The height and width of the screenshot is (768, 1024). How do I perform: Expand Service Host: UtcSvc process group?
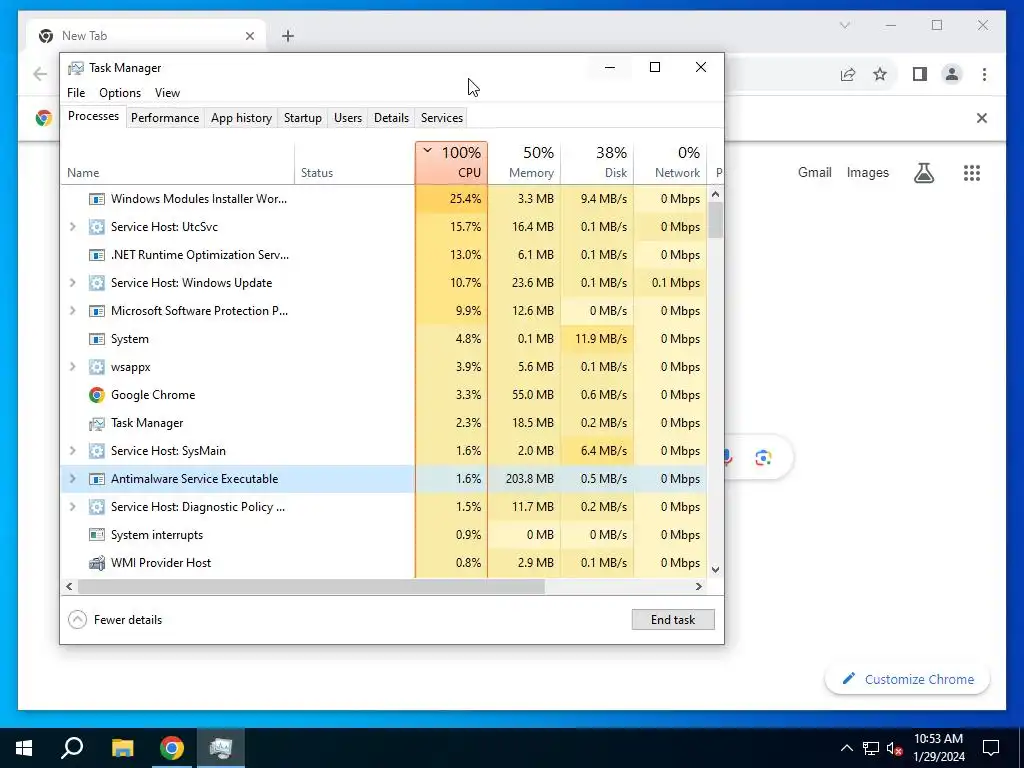point(72,227)
